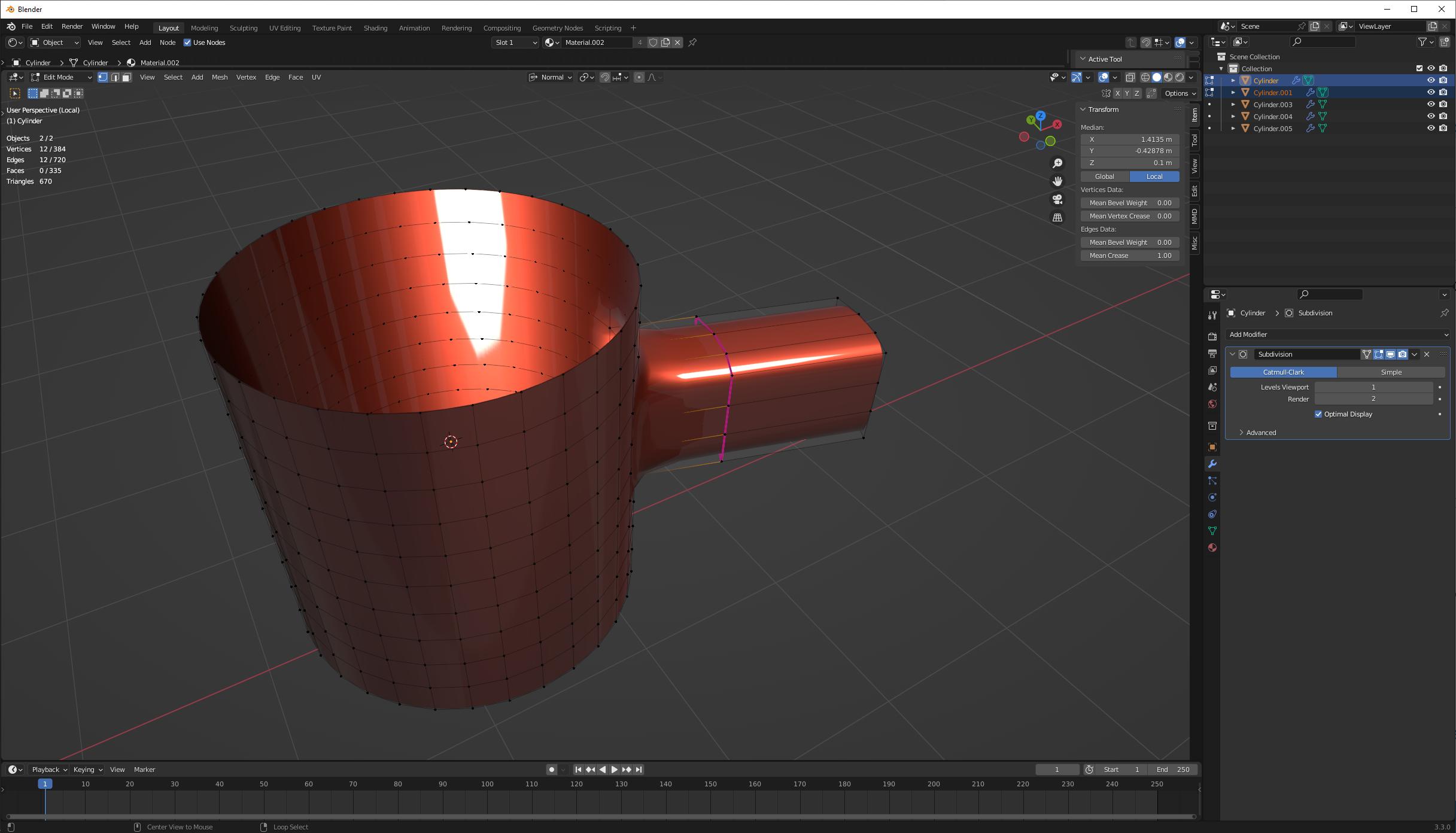This screenshot has width=1456, height=833.
Task: Open the World properties globe tab
Action: tap(1212, 404)
